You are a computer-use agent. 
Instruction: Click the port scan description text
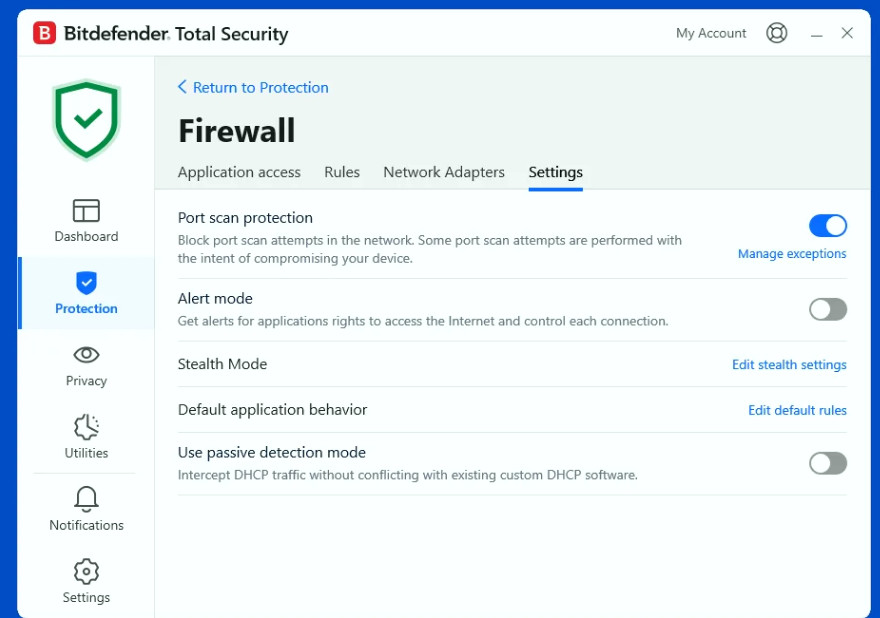[x=430, y=249]
